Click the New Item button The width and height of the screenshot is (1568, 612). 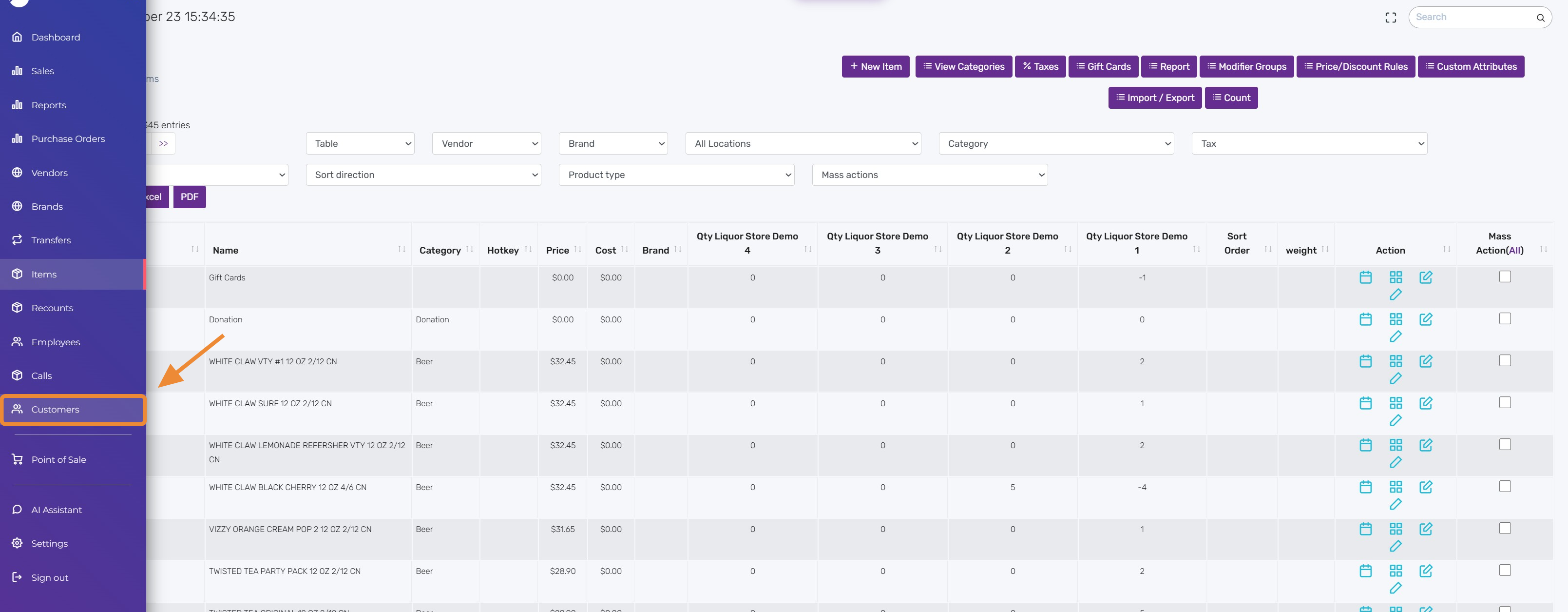(x=875, y=66)
